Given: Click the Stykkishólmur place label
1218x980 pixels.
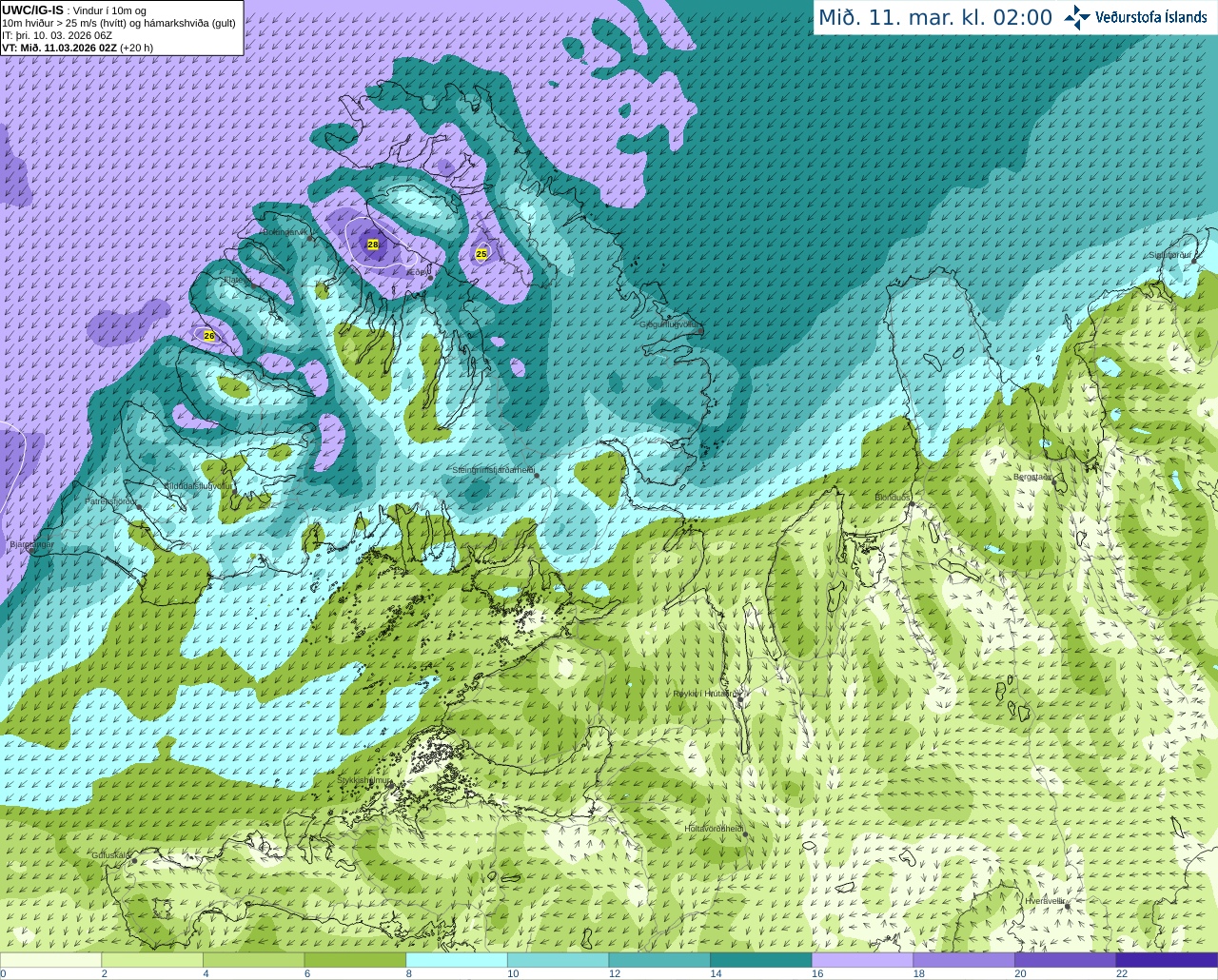Looking at the screenshot, I should (x=364, y=780).
